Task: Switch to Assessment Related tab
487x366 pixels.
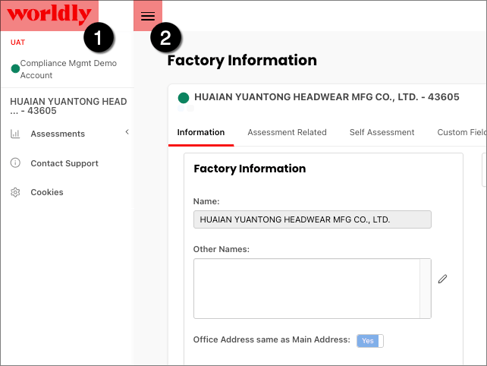Action: 287,132
